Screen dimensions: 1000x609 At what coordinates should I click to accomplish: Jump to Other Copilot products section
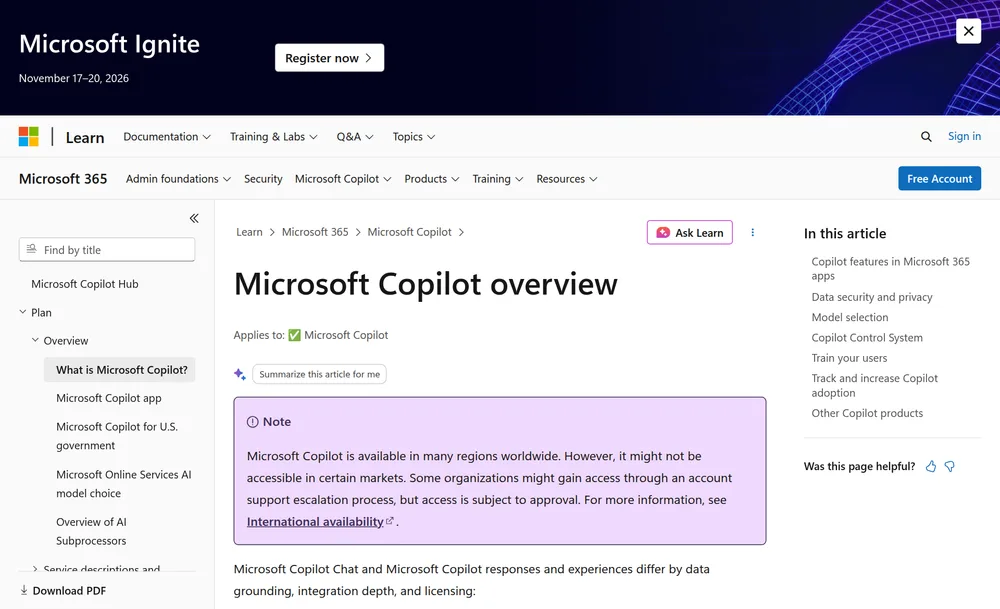click(x=867, y=413)
